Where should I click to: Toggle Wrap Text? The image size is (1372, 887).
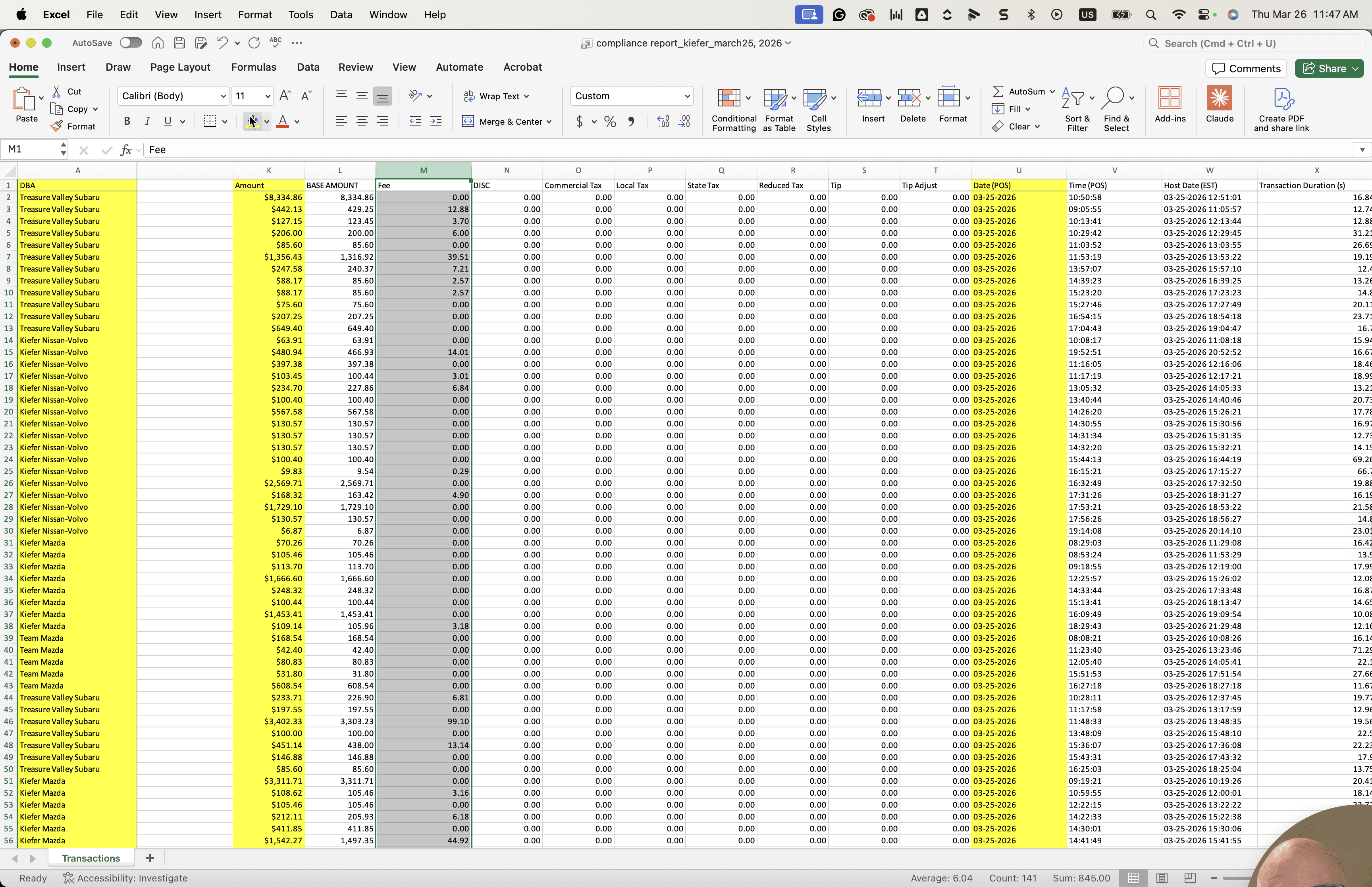[x=496, y=96]
